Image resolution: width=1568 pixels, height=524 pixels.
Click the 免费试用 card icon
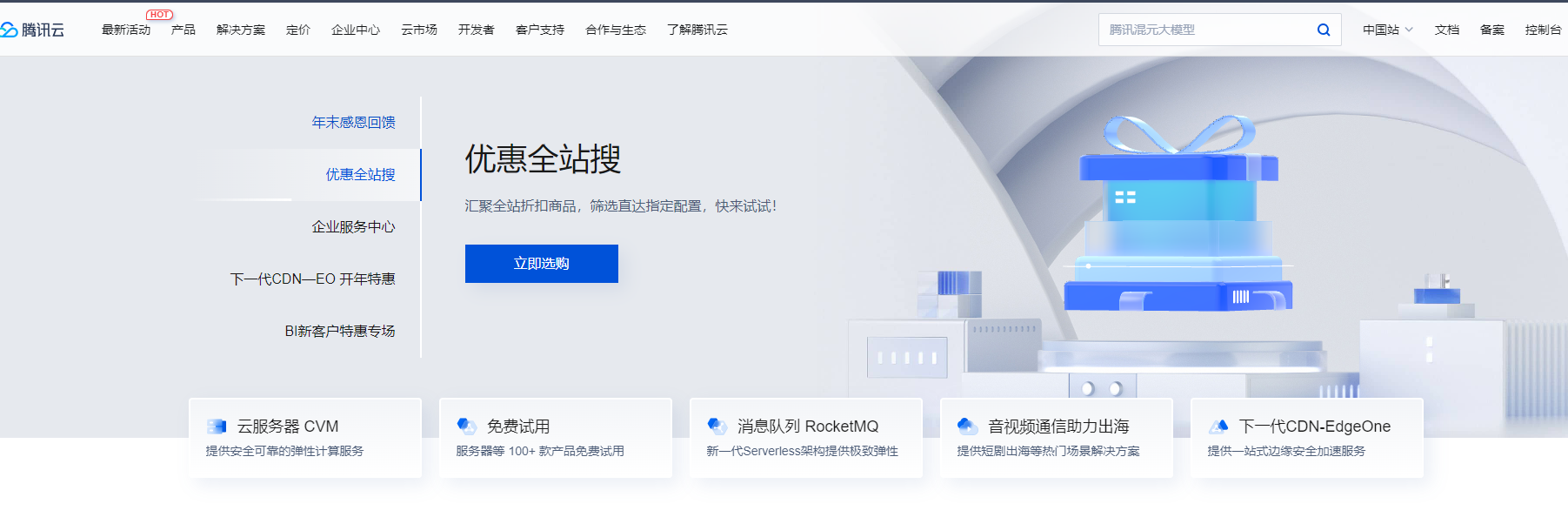point(467,427)
